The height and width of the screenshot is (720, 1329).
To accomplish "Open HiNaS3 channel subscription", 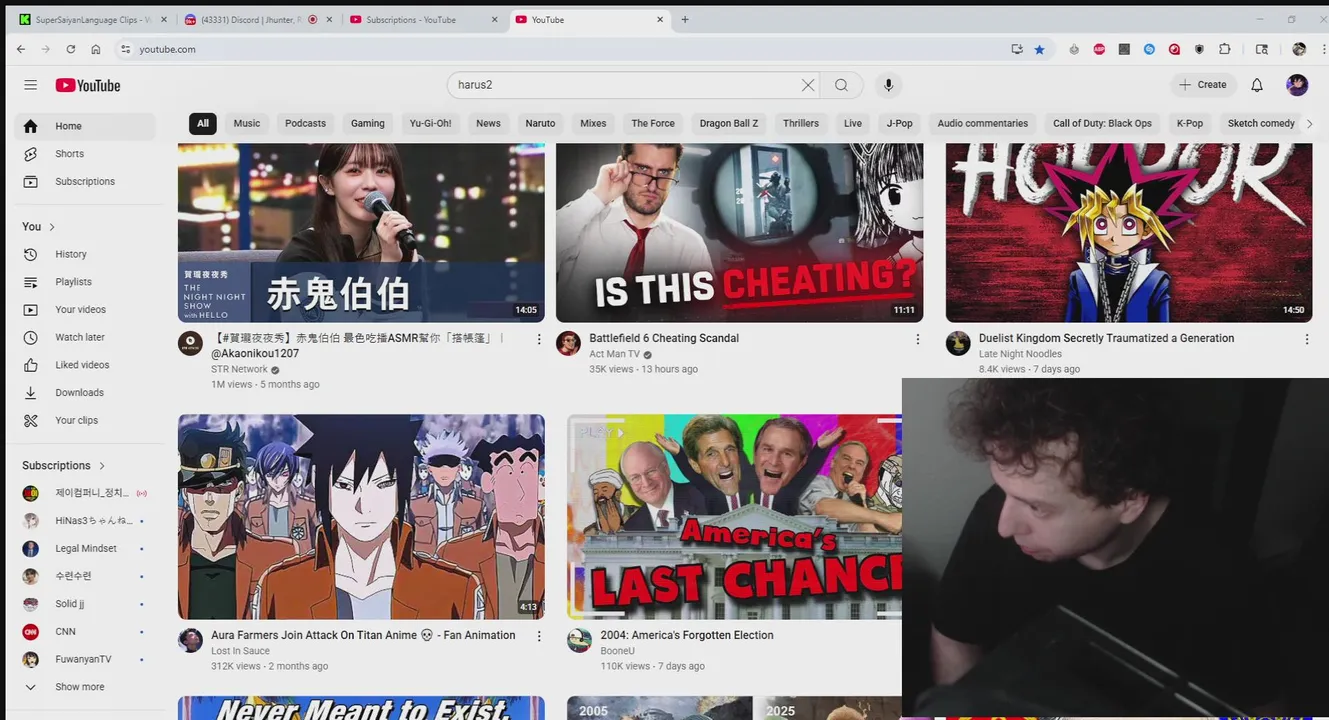I will click(x=85, y=521).
